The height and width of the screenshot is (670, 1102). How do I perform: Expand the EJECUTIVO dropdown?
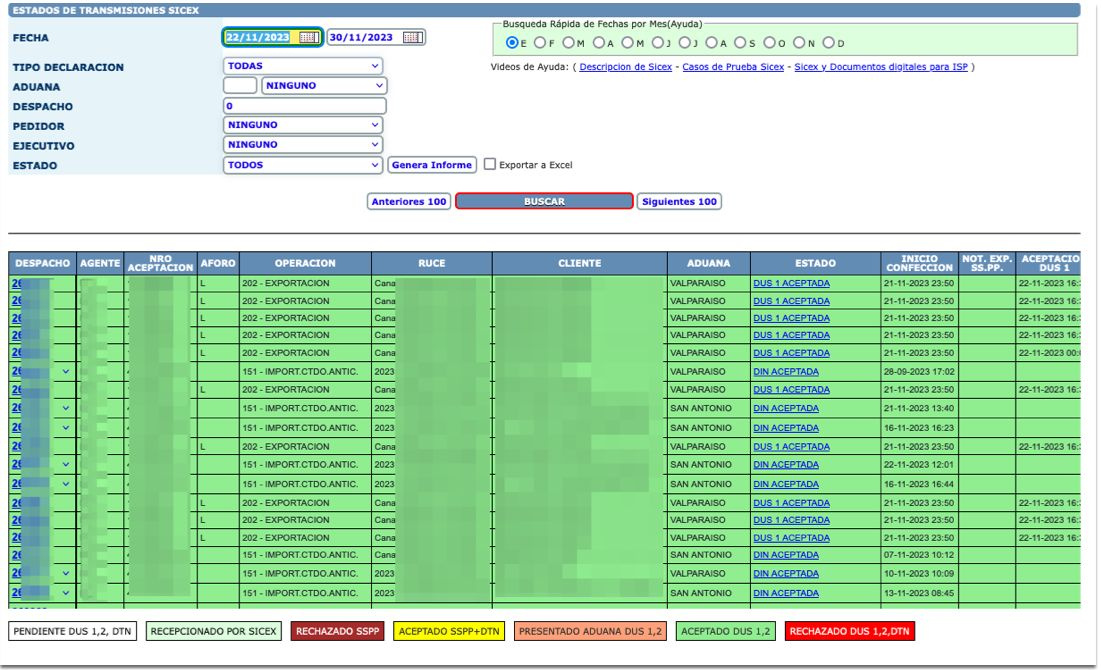(x=303, y=145)
